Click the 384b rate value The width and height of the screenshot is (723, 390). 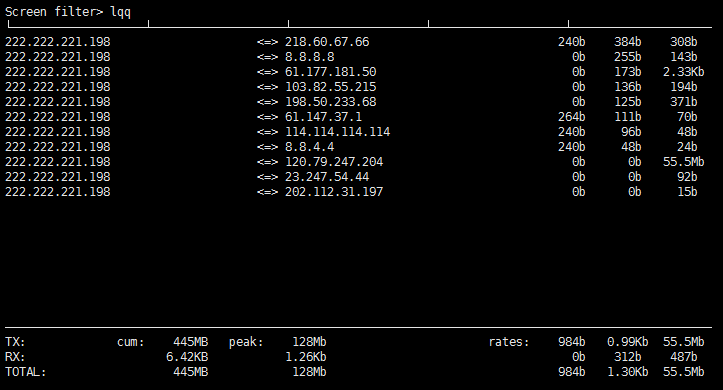coord(628,42)
